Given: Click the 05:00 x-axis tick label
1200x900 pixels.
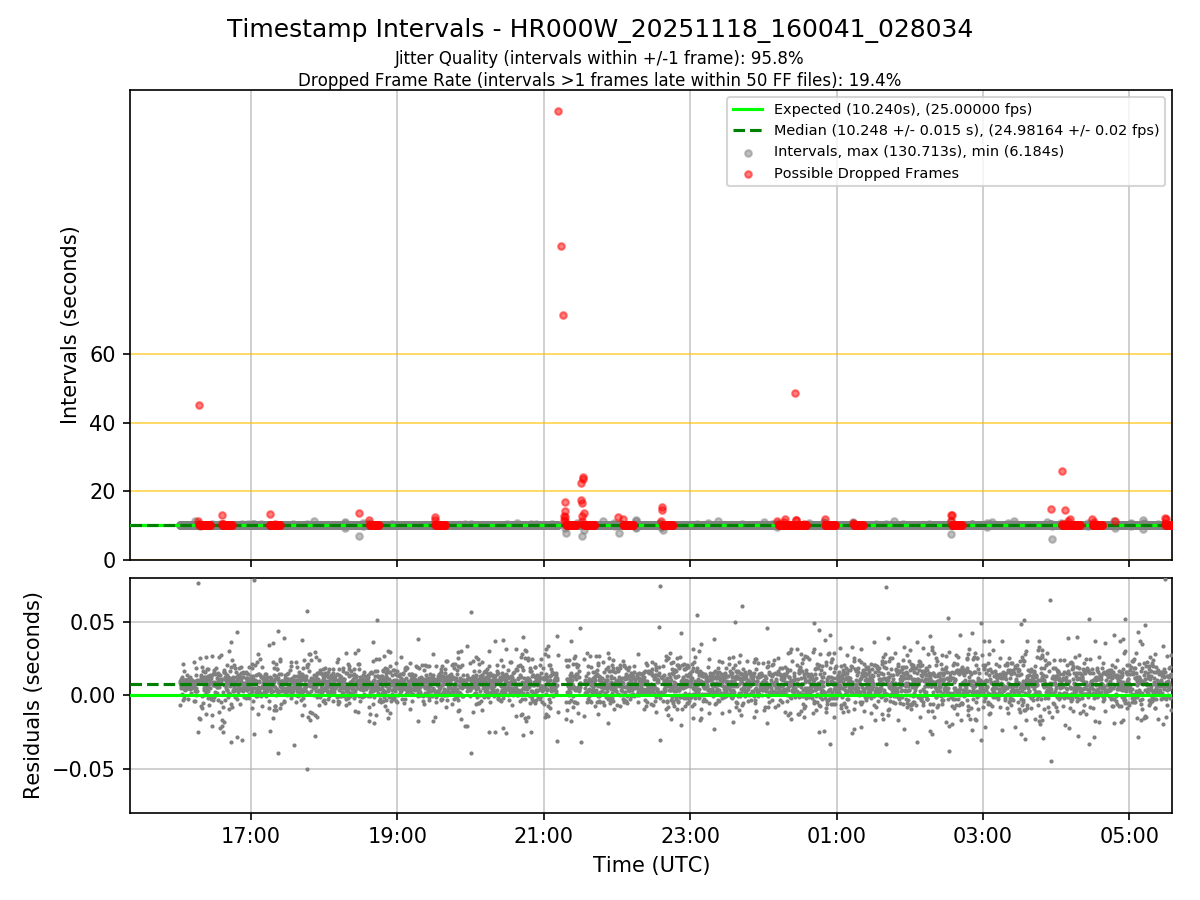Looking at the screenshot, I should [1129, 834].
